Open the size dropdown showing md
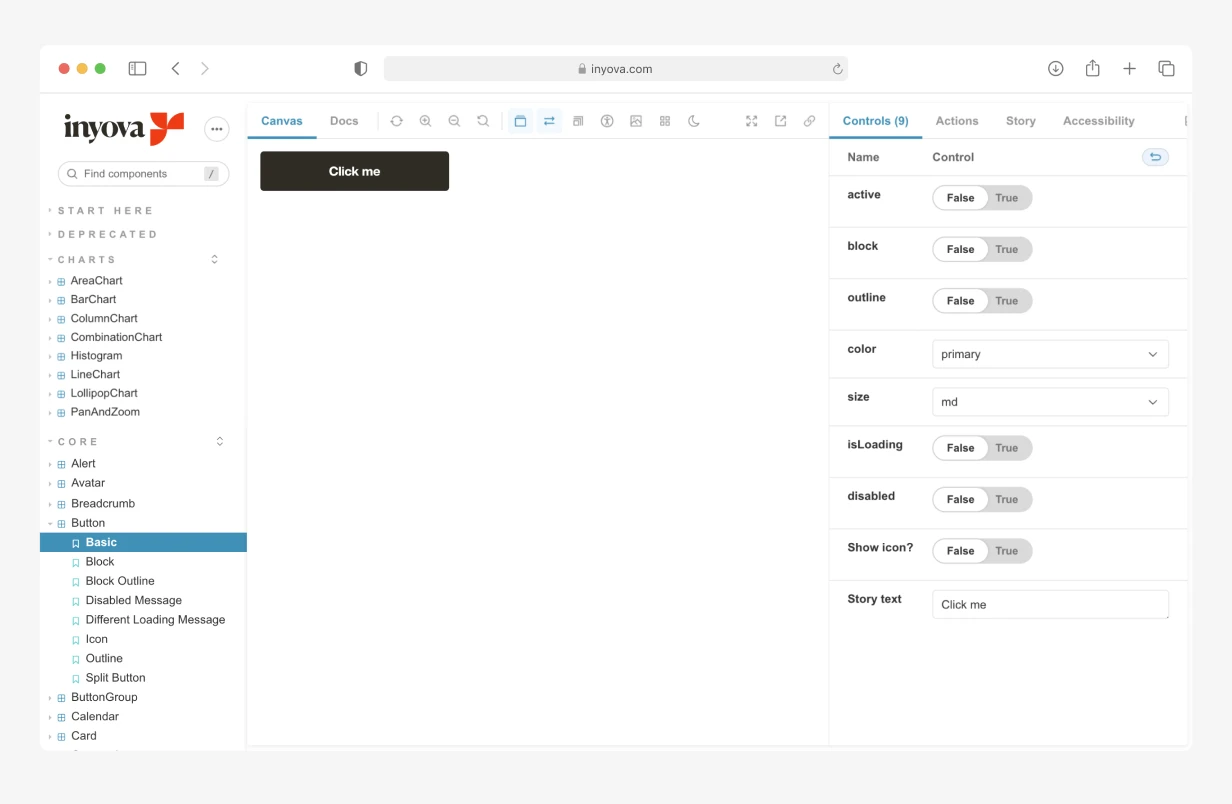Viewport: 1232px width, 804px height. [x=1050, y=401]
